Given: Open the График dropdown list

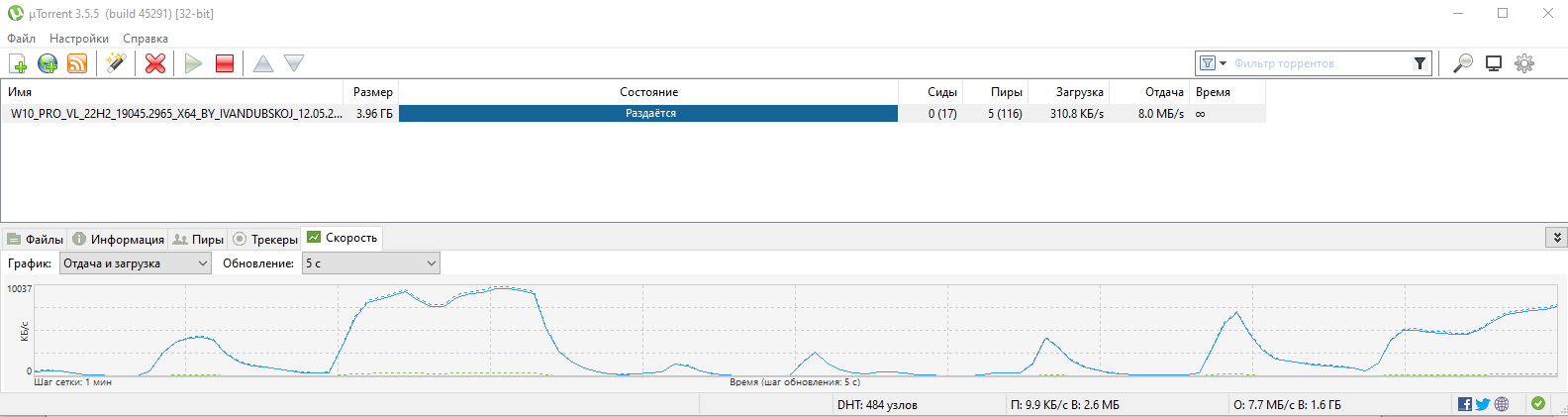Looking at the screenshot, I should click(136, 263).
